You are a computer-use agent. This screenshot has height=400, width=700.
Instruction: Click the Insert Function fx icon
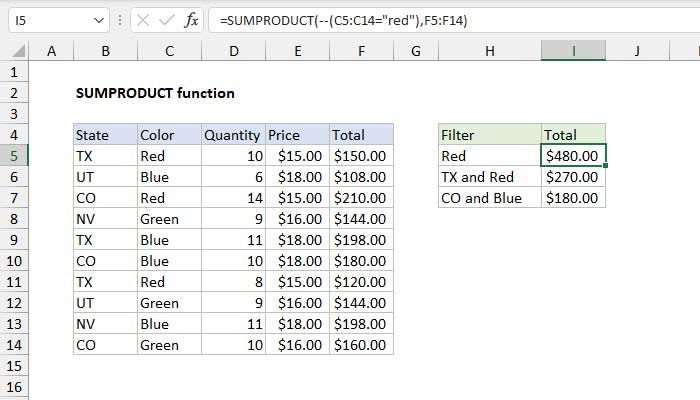191,21
